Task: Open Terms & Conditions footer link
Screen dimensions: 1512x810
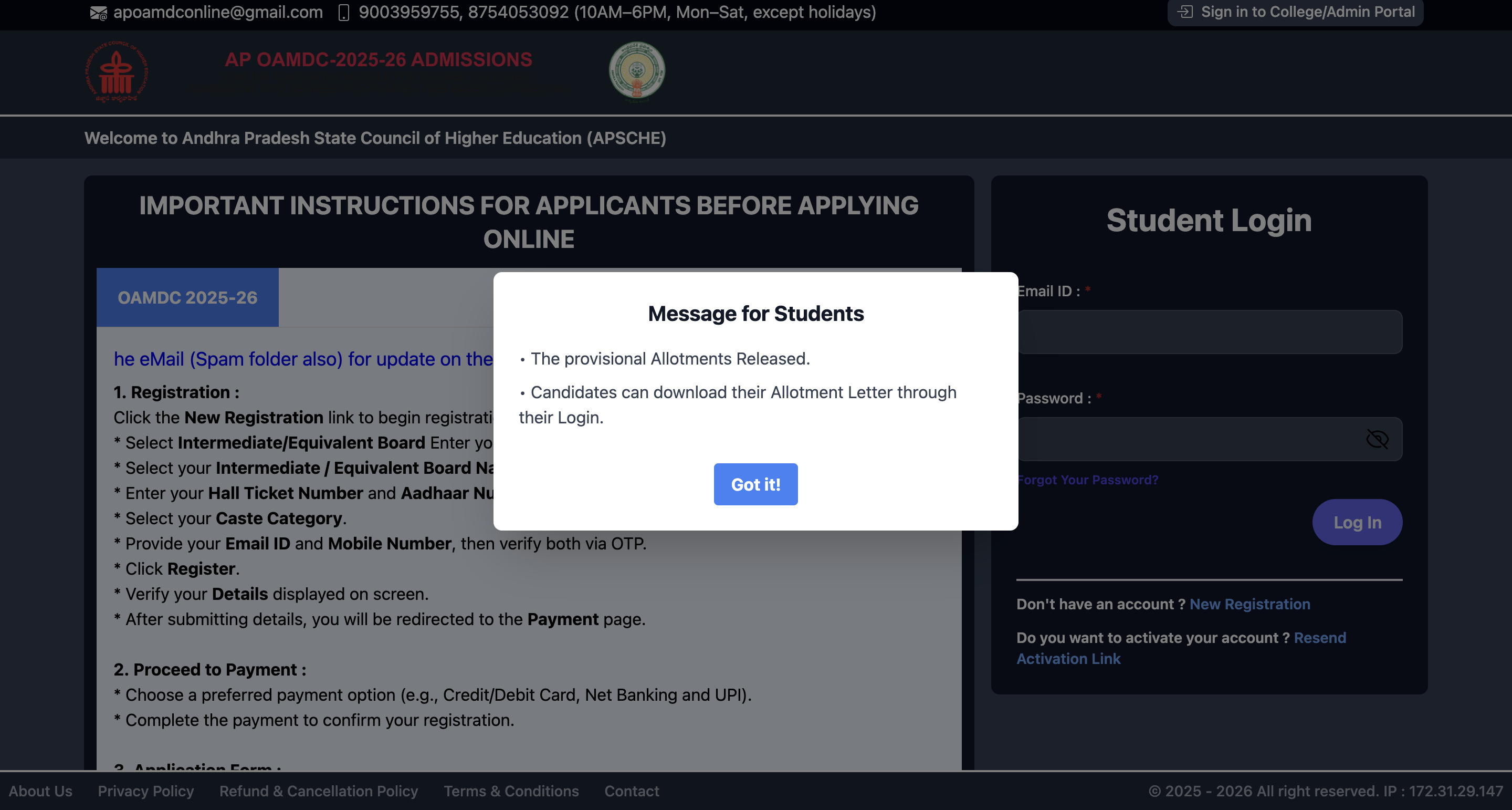Action: coord(511,791)
